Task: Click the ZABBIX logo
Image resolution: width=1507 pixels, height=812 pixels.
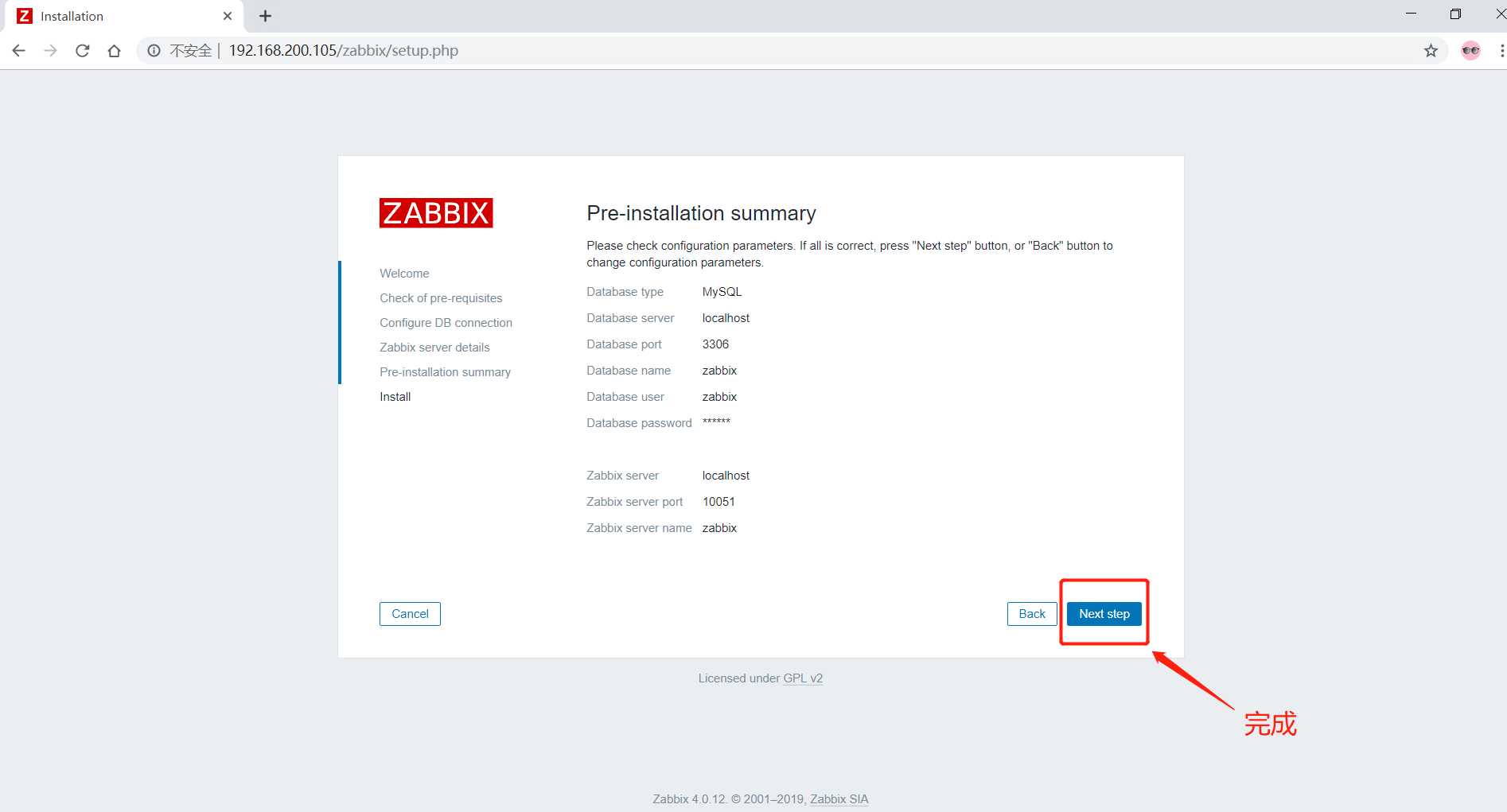Action: coord(436,213)
